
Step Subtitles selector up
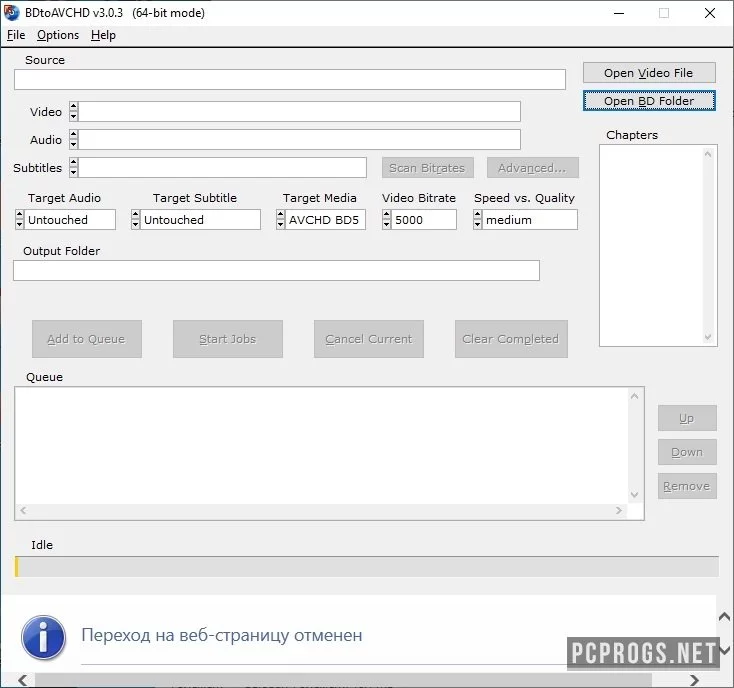pyautogui.click(x=73, y=163)
